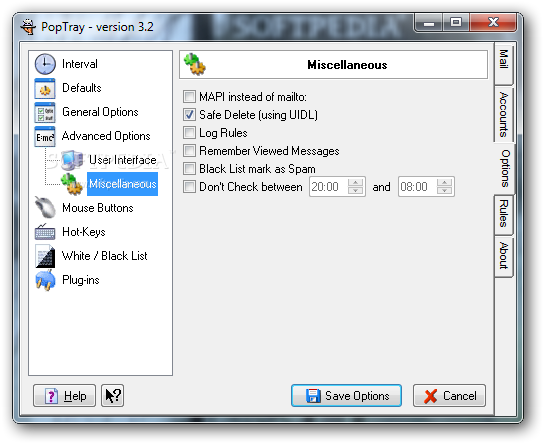The image size is (544, 444).
Task: Select Interval in options tree
Action: [x=80, y=64]
